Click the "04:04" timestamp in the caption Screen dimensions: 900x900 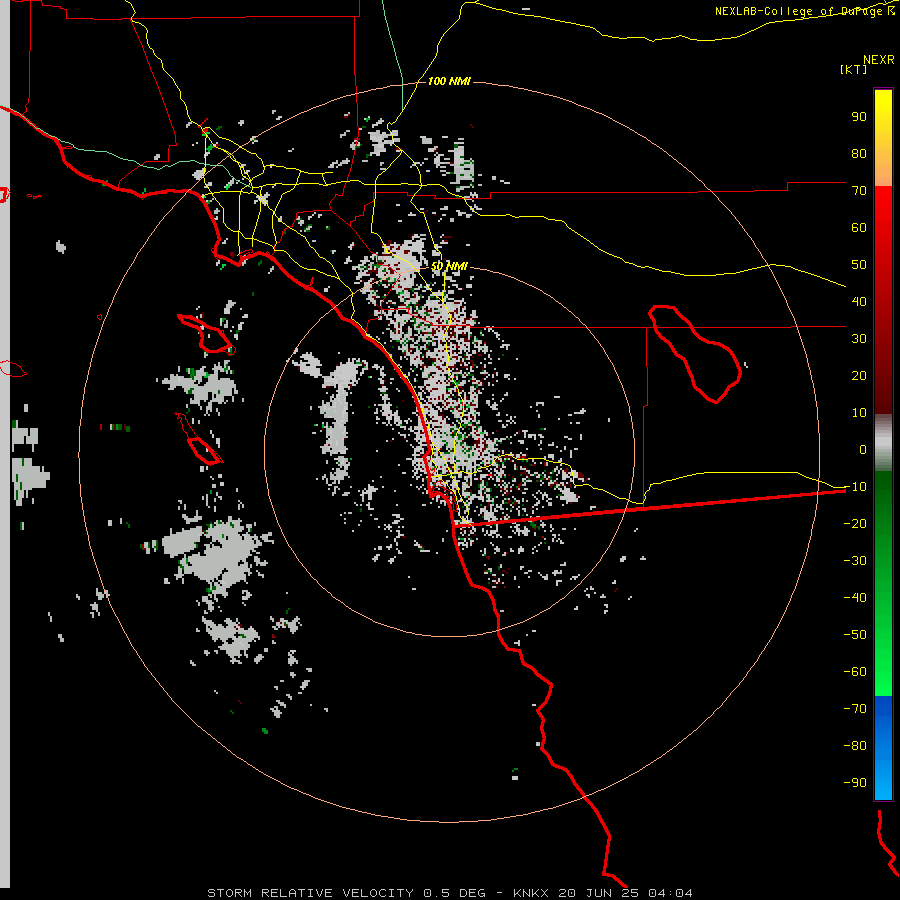(670, 893)
